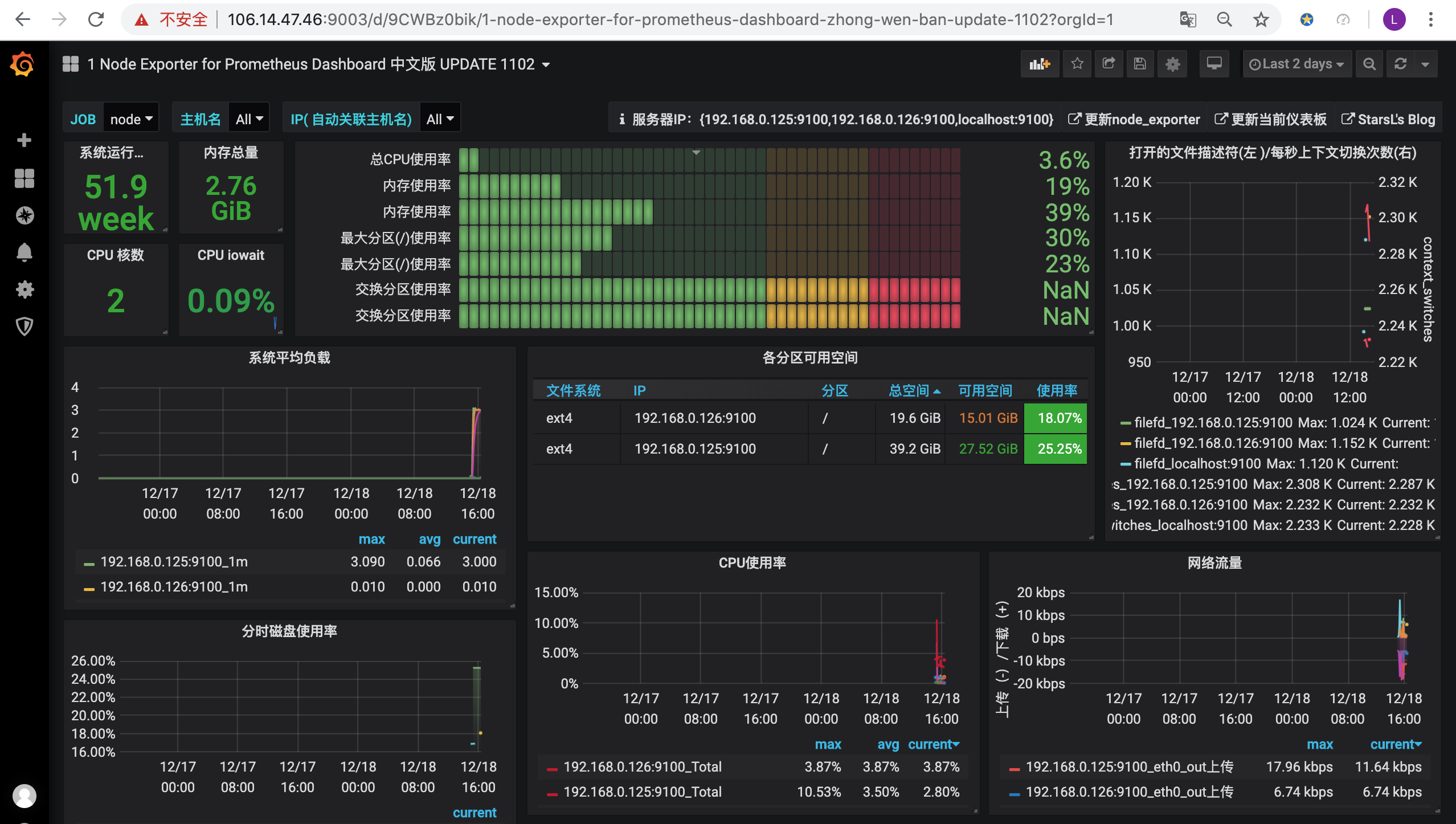This screenshot has height=824, width=1456.
Task: Click the Grafana logo in sidebar
Action: 23,64
